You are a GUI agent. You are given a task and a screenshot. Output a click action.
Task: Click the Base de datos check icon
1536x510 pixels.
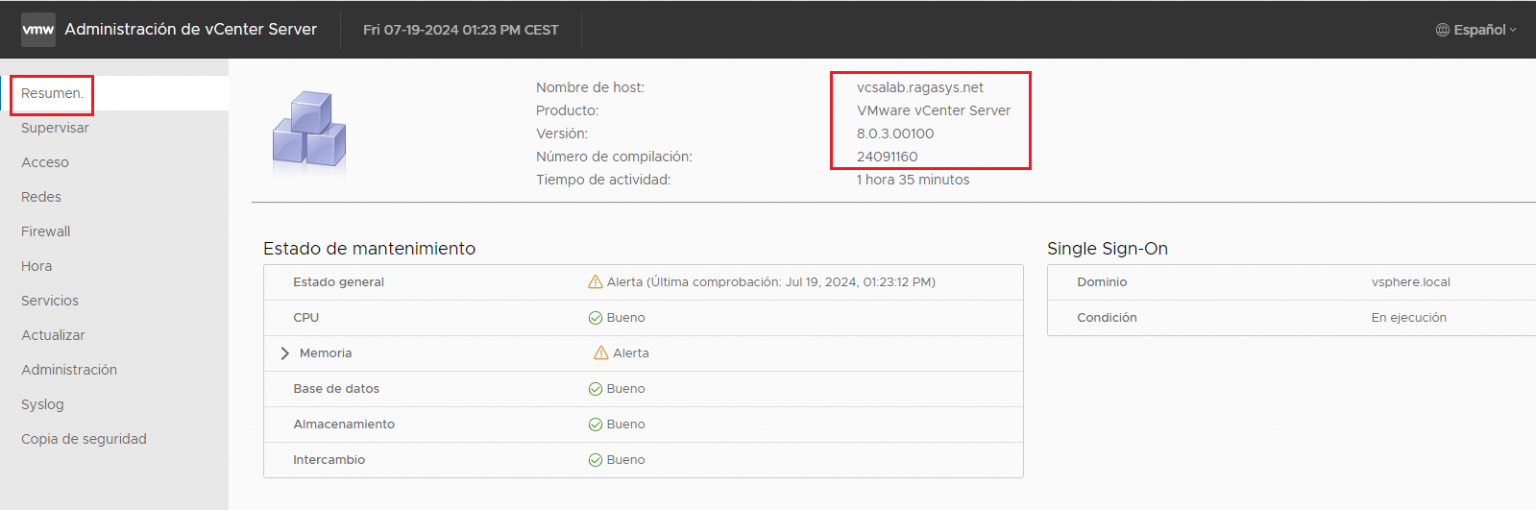[x=595, y=388]
